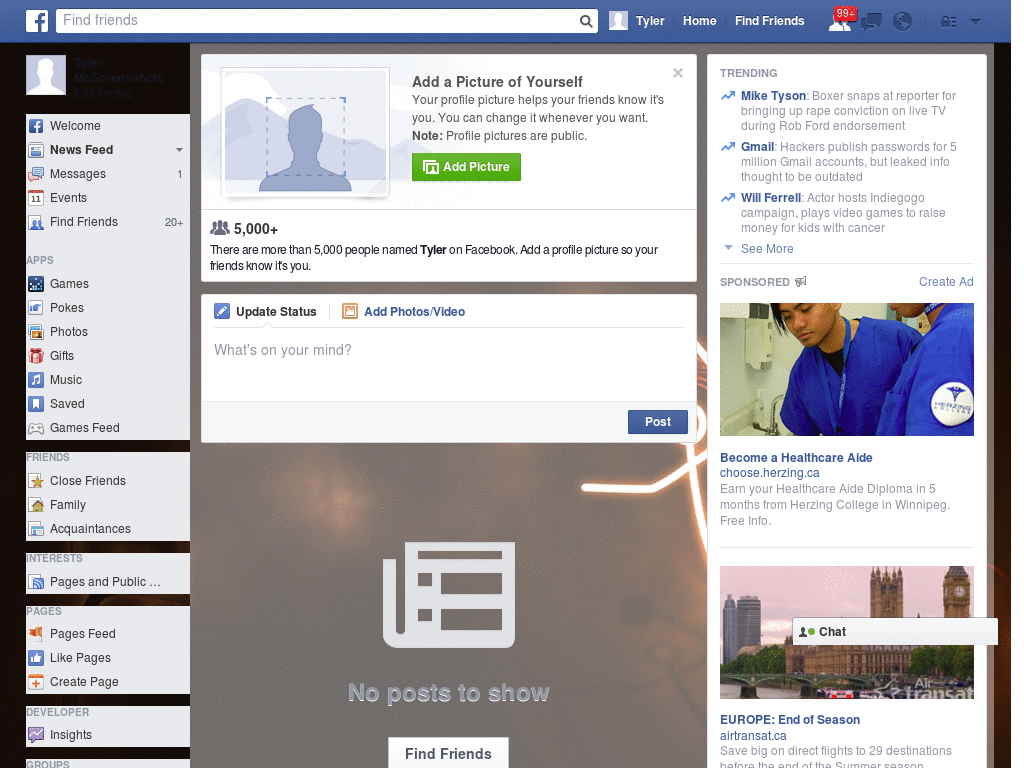1024x768 pixels.
Task: Click the green Add Picture button
Action: pyautogui.click(x=466, y=167)
